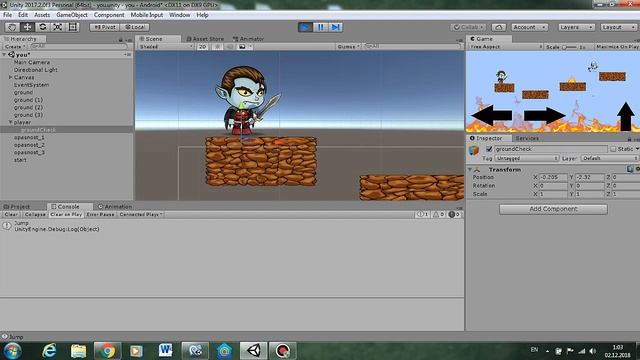The image size is (640, 360).
Task: Open the Collab dropdown
Action: 469,27
